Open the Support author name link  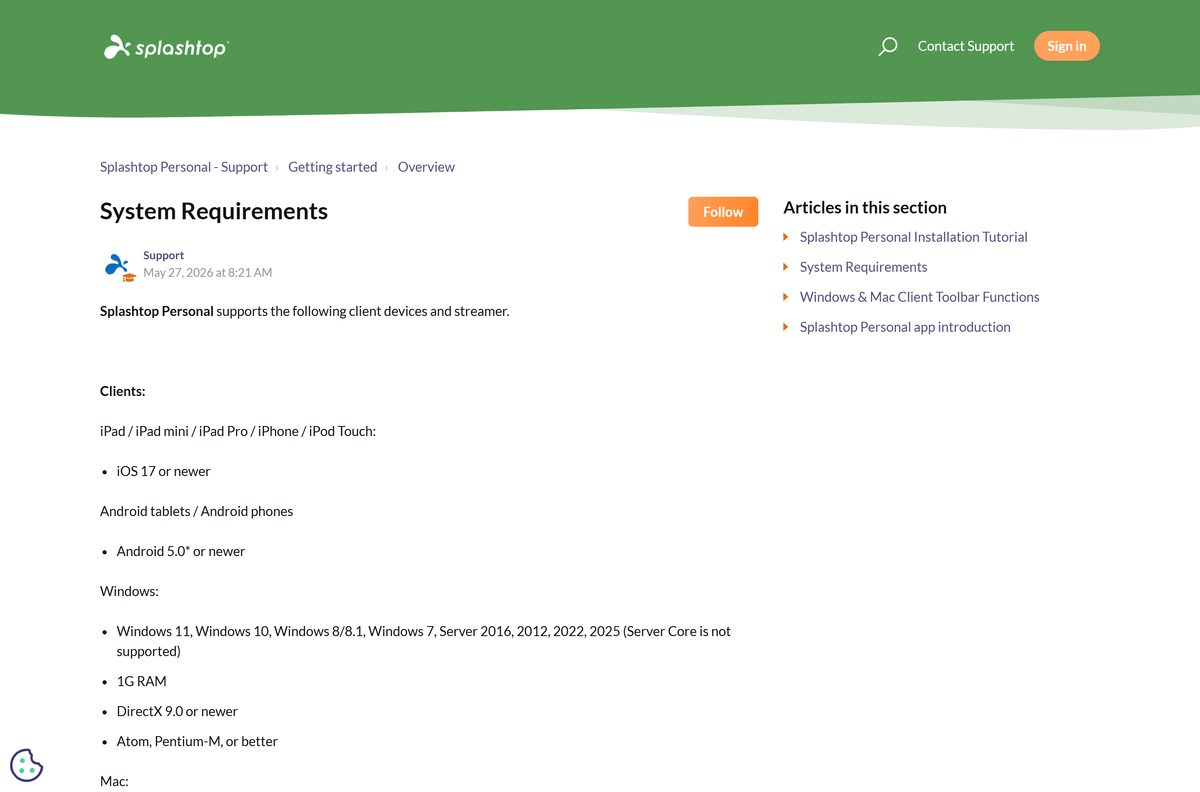coord(163,255)
